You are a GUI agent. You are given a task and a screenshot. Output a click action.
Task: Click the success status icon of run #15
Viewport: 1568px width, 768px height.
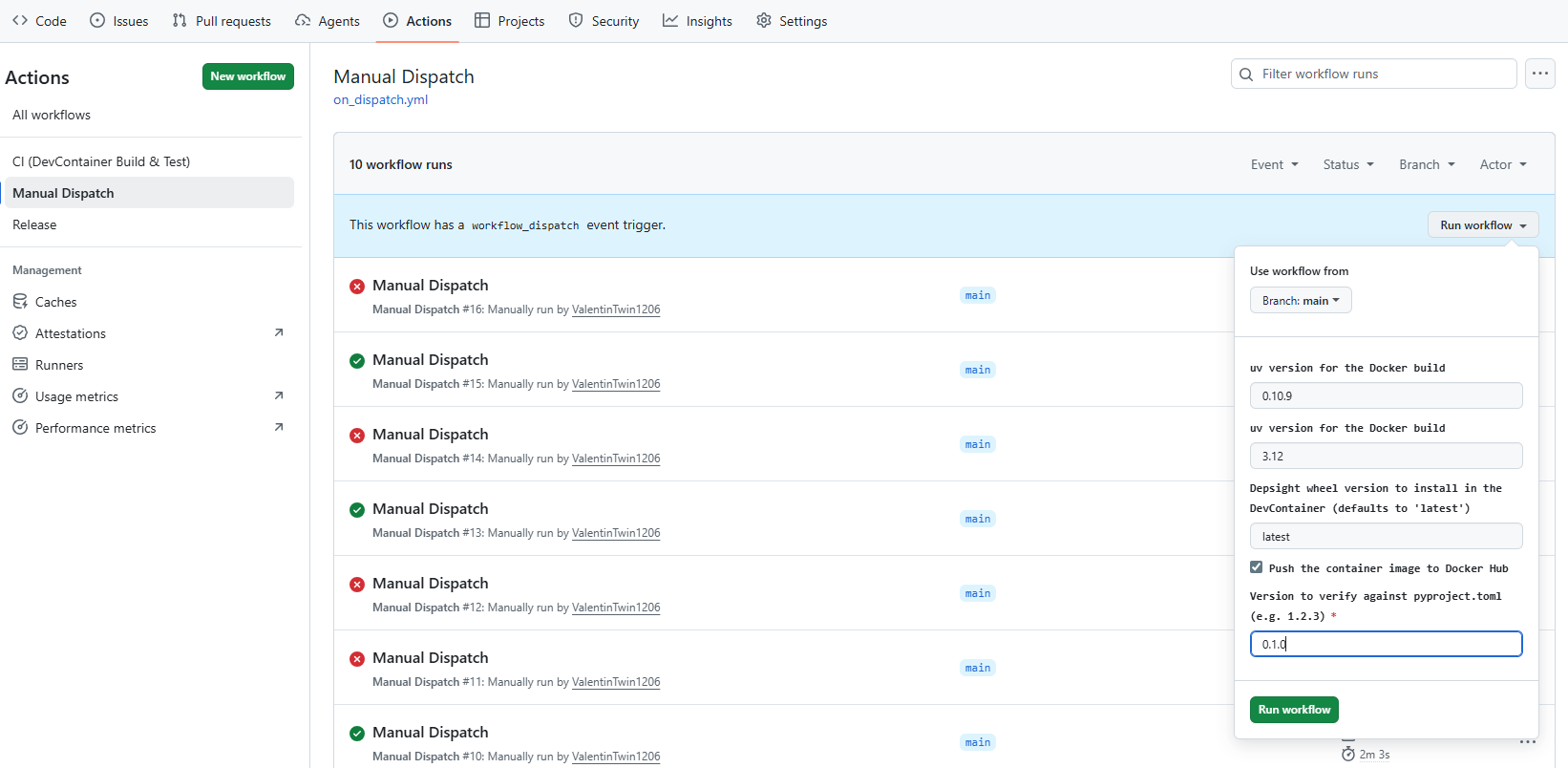point(357,361)
